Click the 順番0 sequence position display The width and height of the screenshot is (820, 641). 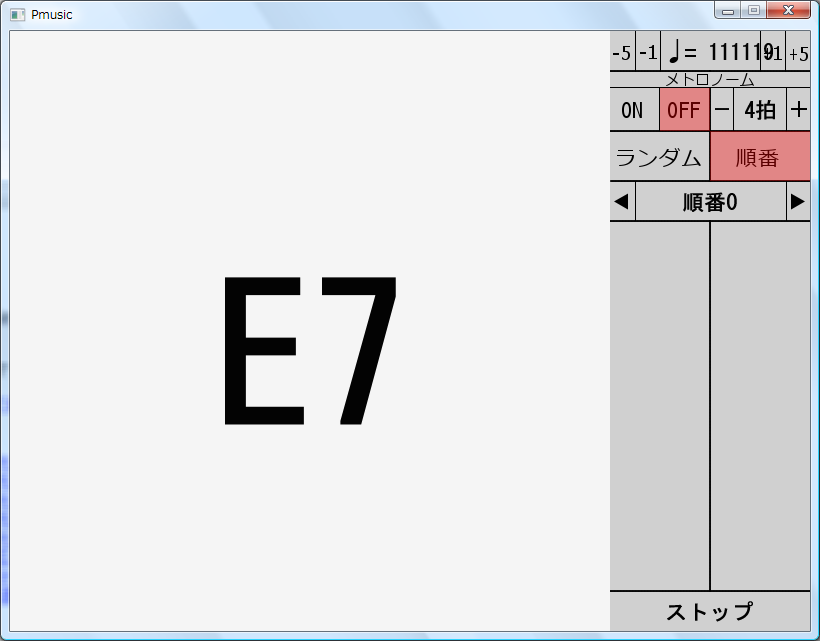pos(708,201)
